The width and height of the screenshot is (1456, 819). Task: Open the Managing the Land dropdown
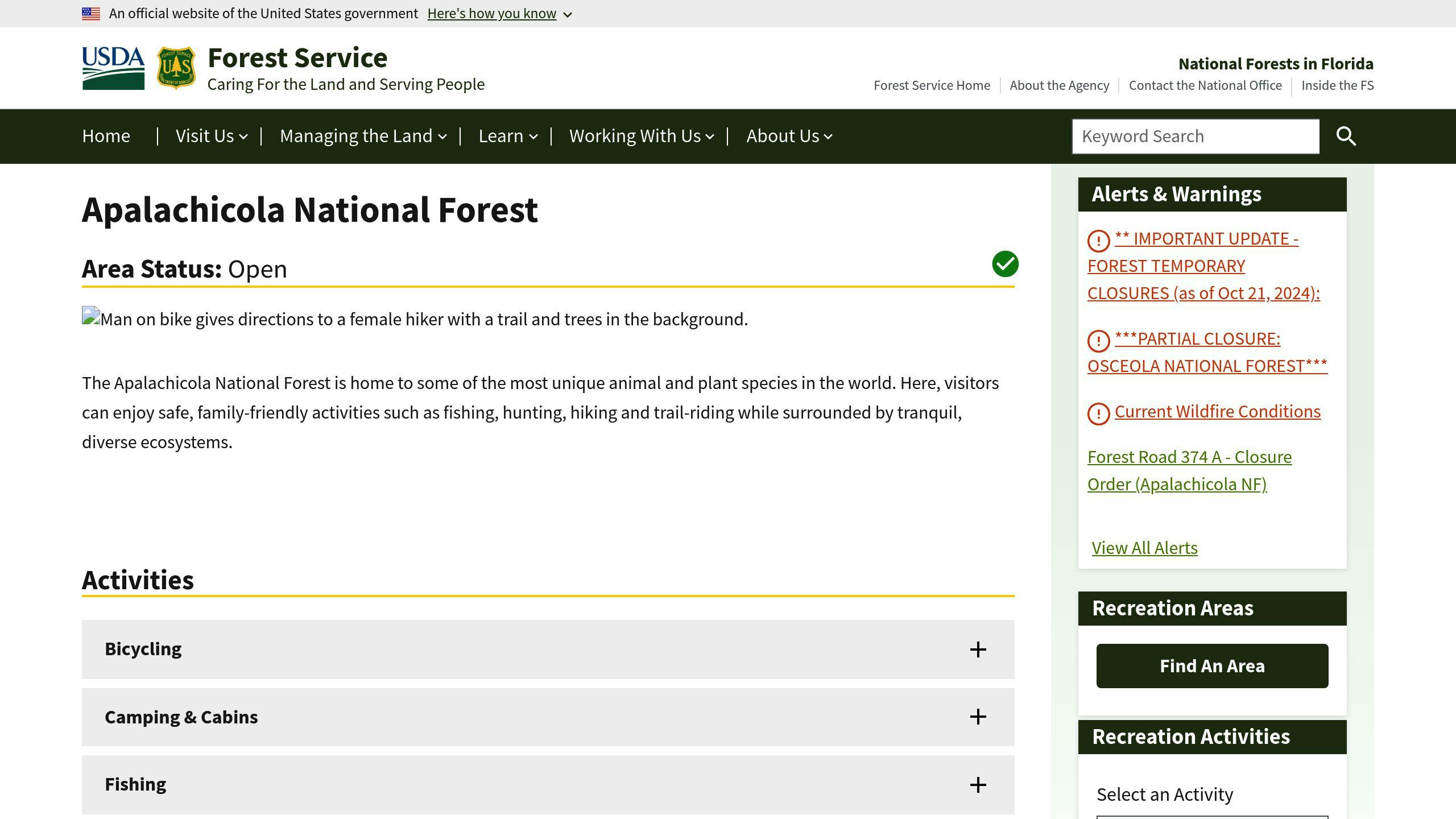coord(363,136)
